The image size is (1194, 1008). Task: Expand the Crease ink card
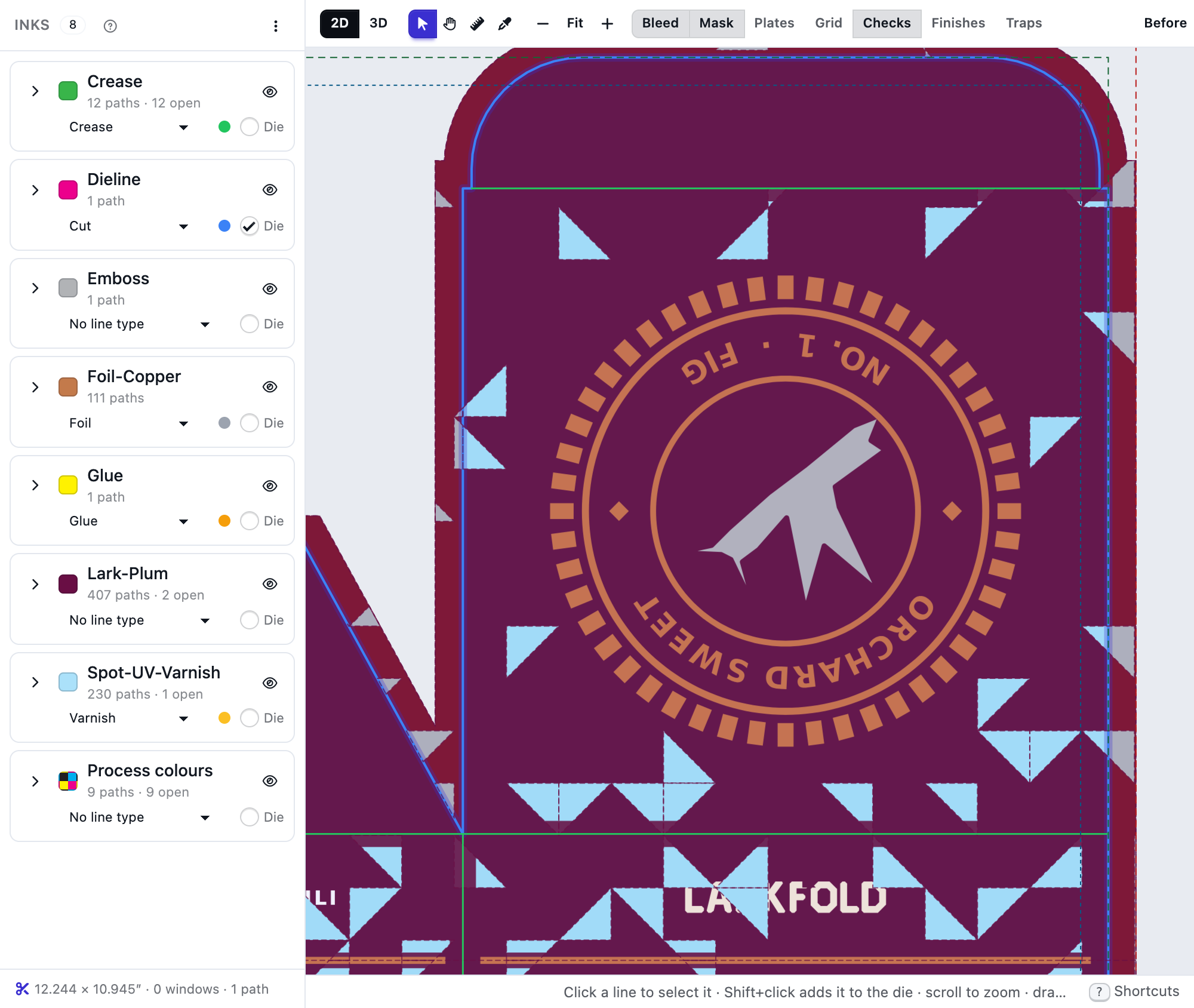click(x=35, y=91)
